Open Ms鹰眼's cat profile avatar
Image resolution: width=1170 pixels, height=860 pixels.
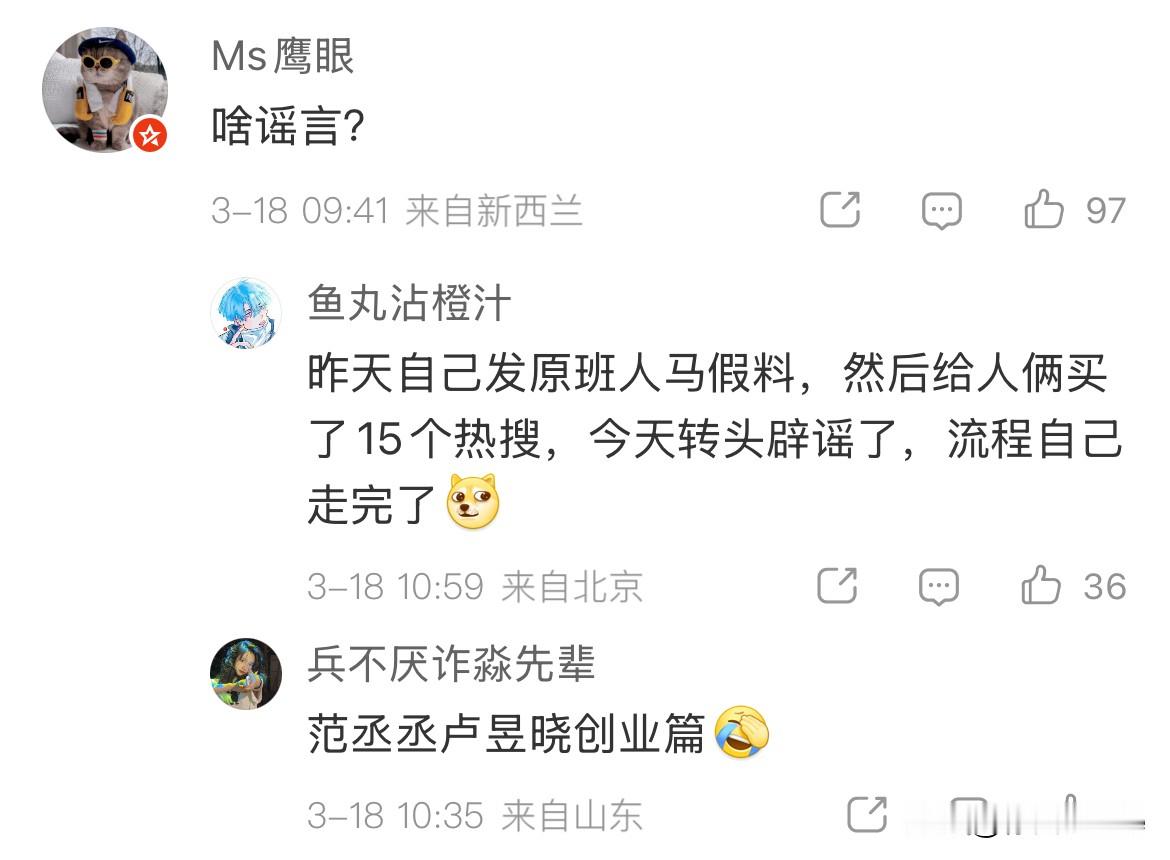[105, 90]
